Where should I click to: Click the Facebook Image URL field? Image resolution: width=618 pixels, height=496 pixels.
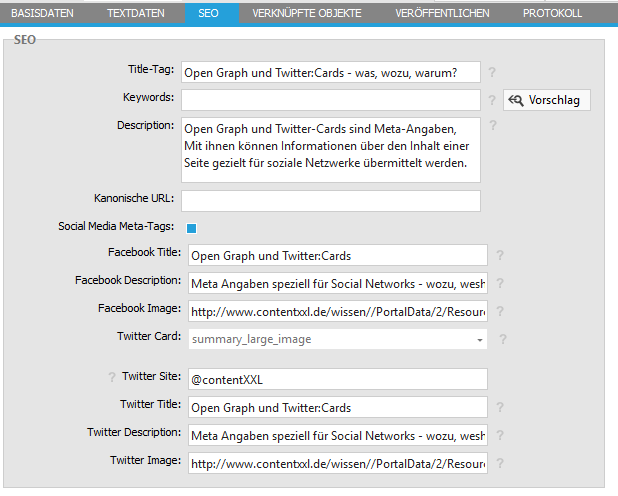338,311
